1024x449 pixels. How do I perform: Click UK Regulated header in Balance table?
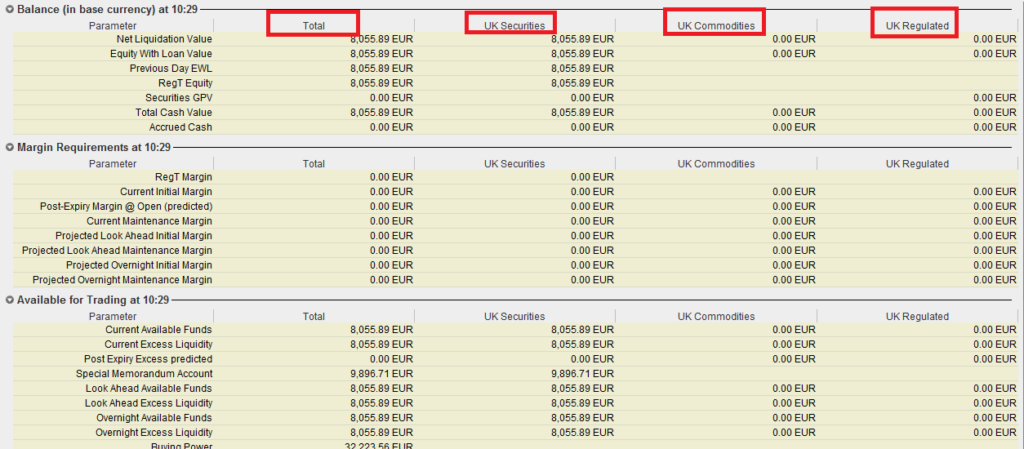[x=917, y=26]
